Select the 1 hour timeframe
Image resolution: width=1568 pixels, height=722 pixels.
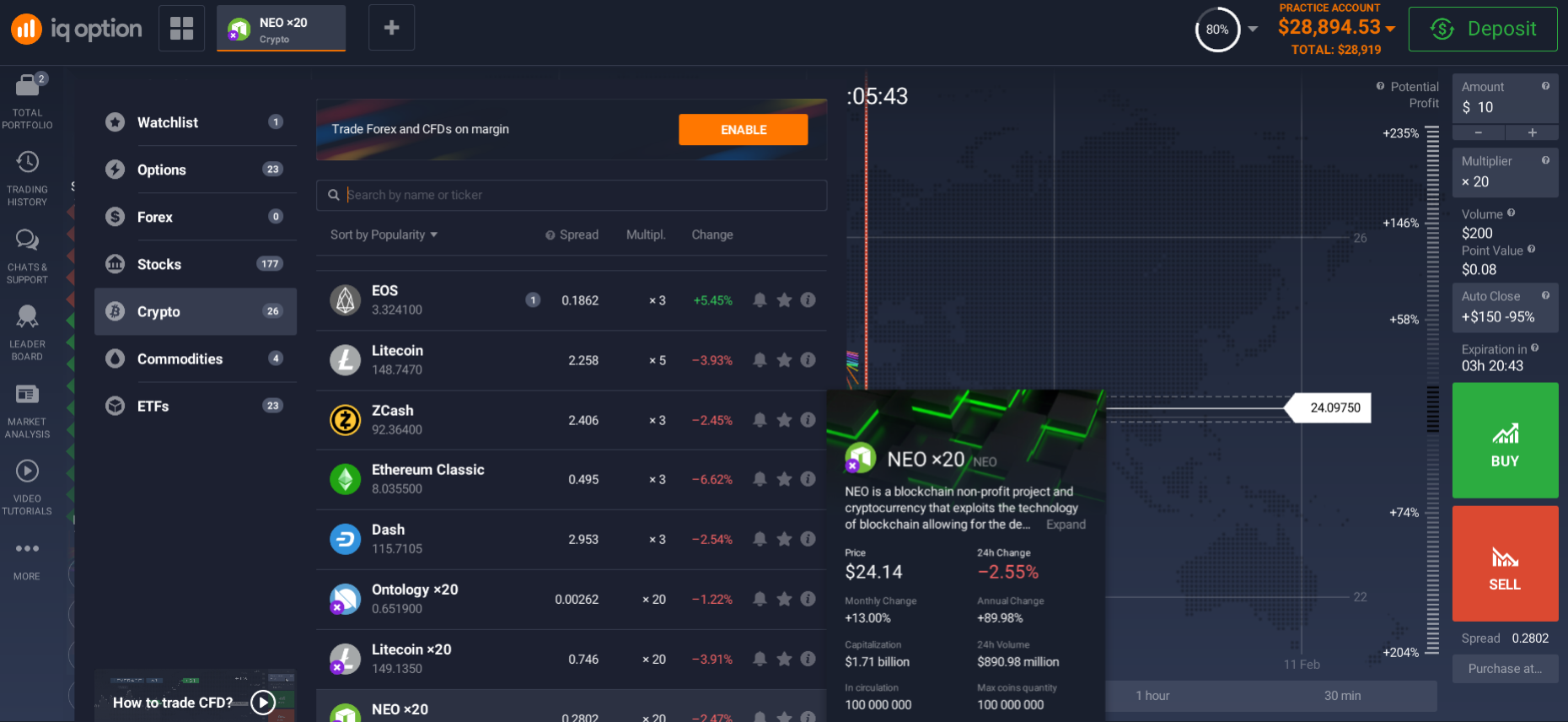pyautogui.click(x=1152, y=696)
